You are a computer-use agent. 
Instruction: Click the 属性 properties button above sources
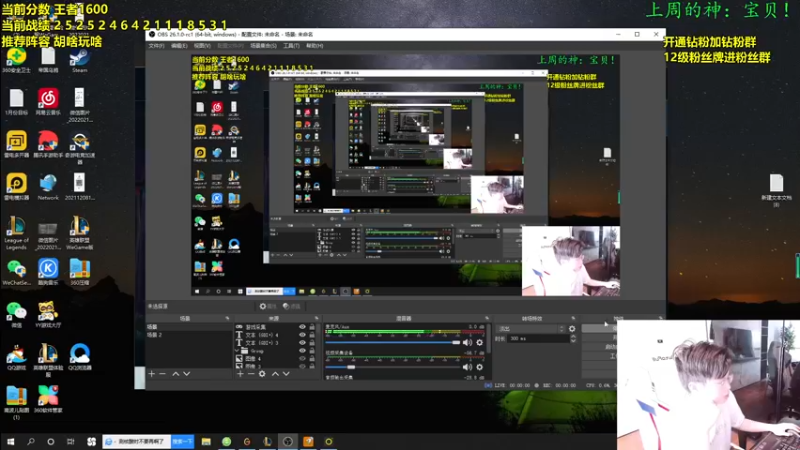point(268,306)
